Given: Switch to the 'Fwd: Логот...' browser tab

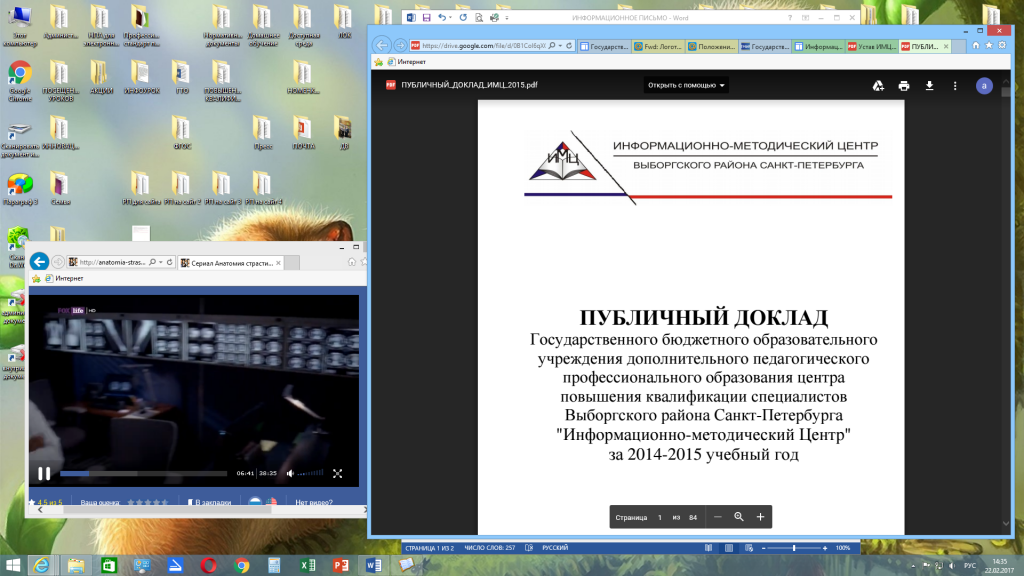Looking at the screenshot, I should pyautogui.click(x=661, y=46).
